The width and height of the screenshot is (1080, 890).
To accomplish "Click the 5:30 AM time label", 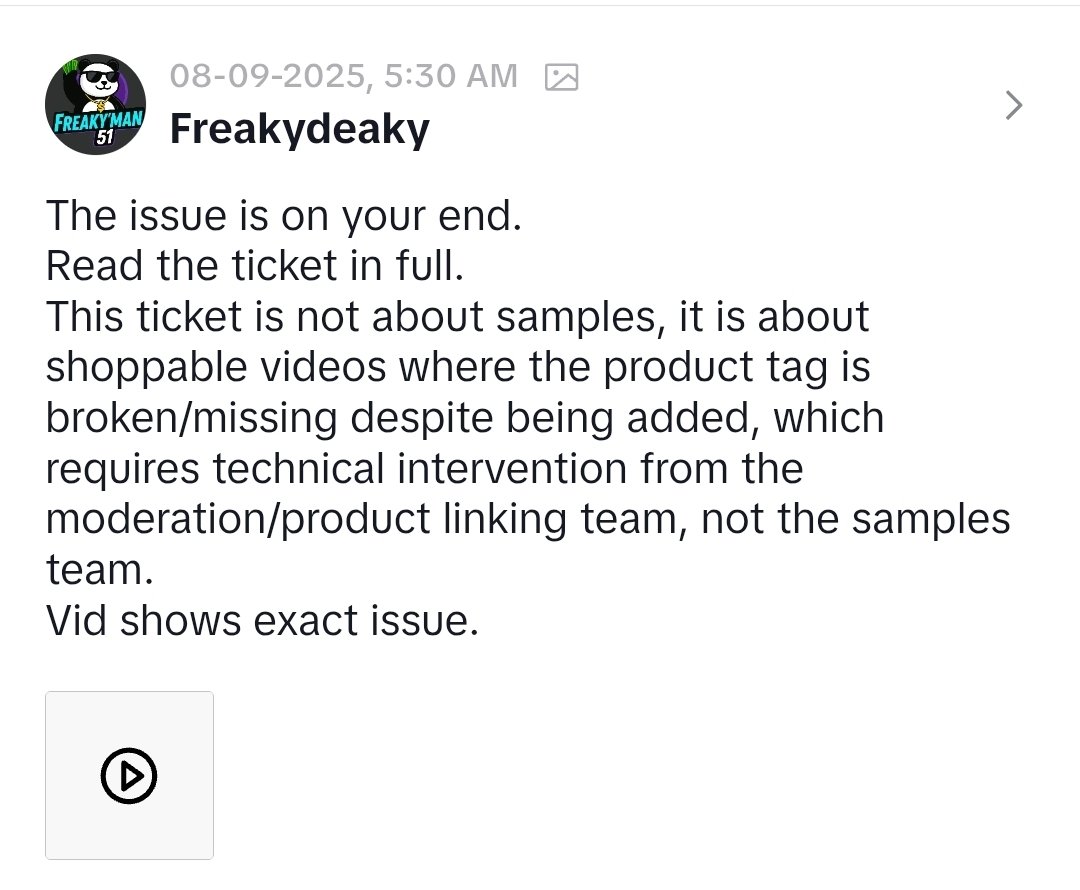I will pos(450,76).
